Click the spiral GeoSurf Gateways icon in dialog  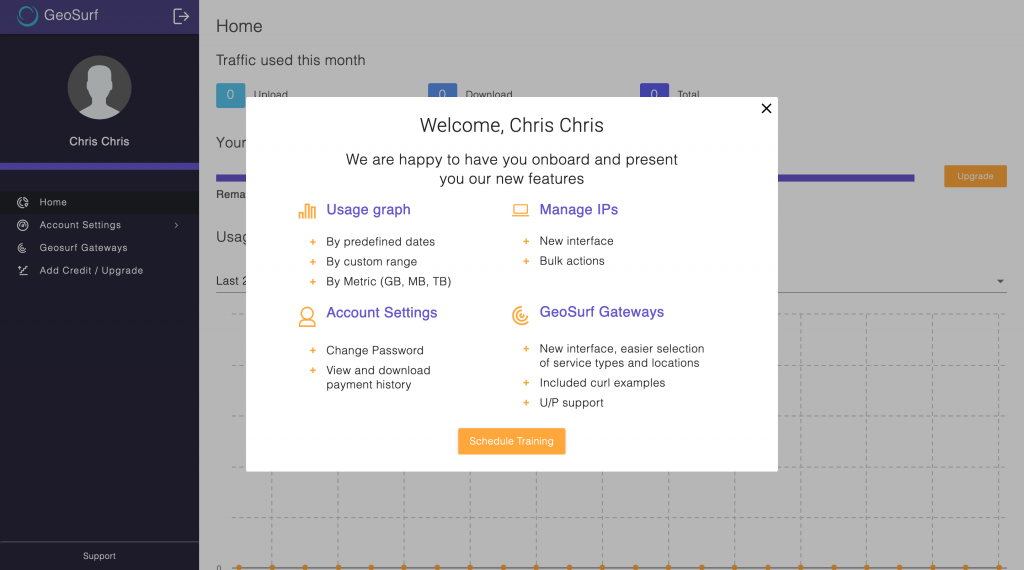point(520,315)
